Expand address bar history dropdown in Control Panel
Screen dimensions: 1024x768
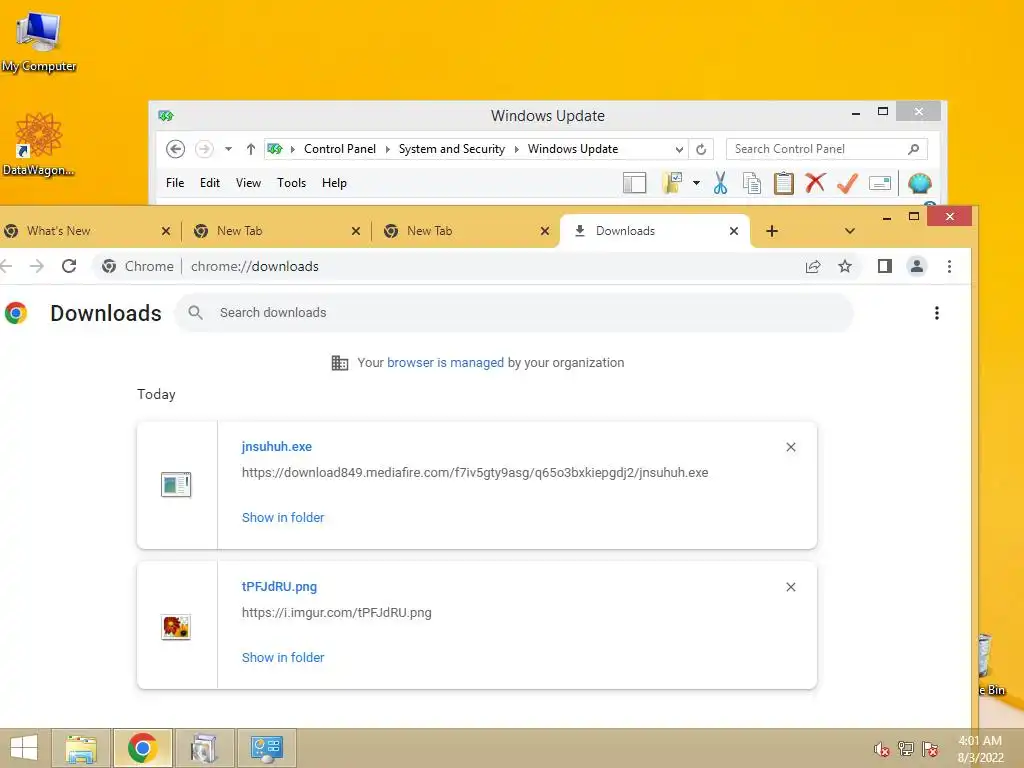click(679, 150)
